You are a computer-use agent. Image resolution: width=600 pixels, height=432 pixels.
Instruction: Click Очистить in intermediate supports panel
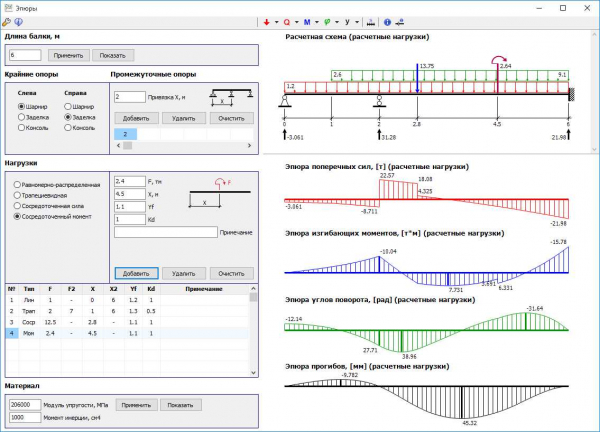click(x=232, y=118)
